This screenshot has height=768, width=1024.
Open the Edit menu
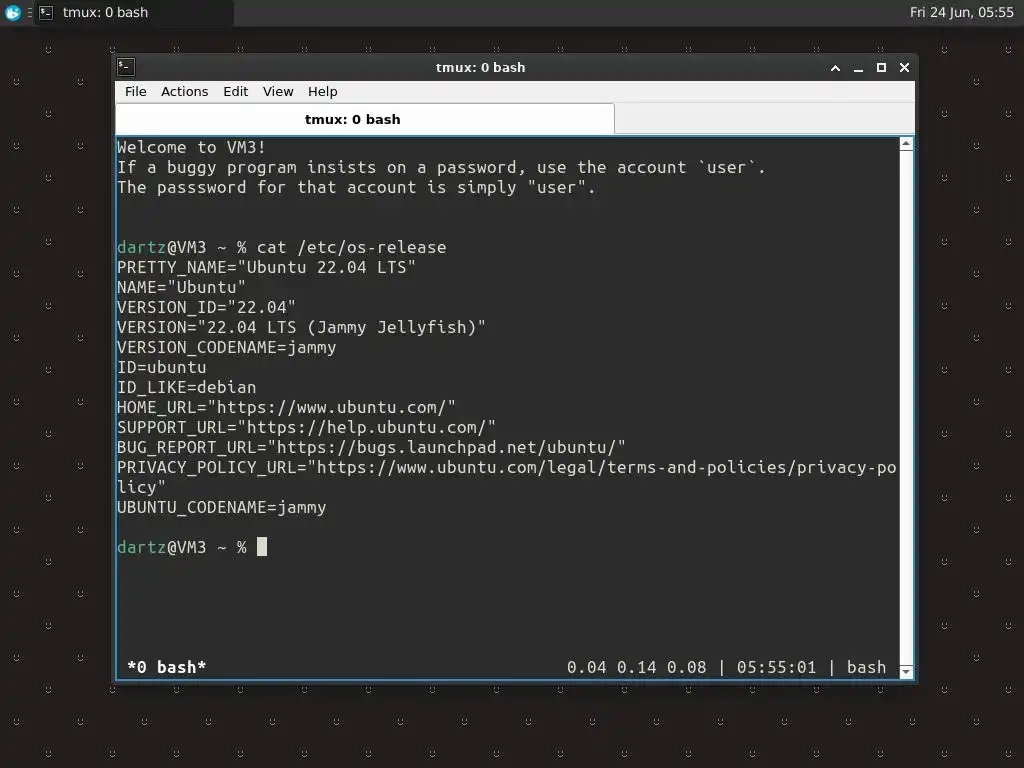coord(235,91)
